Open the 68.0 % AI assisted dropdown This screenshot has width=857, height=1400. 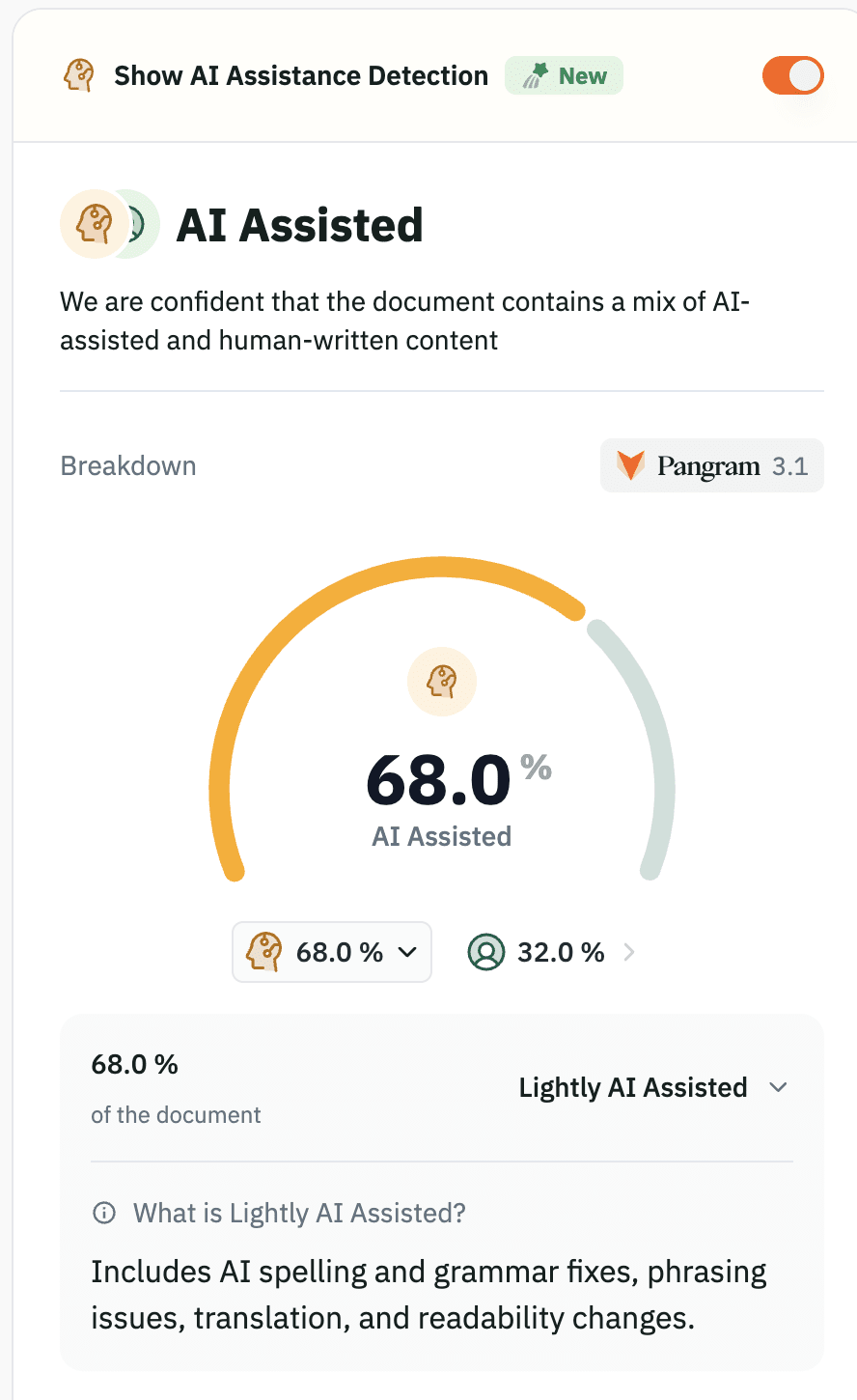tap(332, 952)
